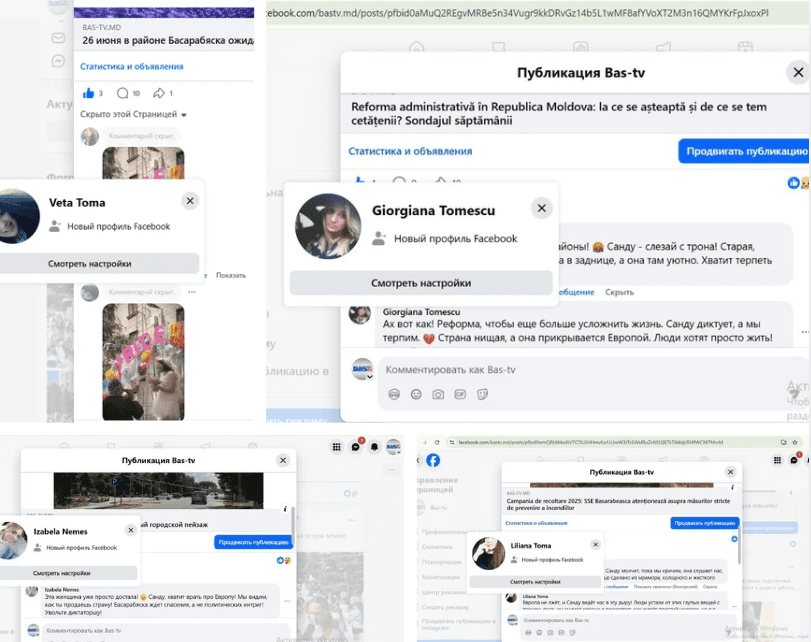Click Продвигать публикацию in the Reforma administrativă dialog
The height and width of the screenshot is (642, 811).
coord(746,151)
